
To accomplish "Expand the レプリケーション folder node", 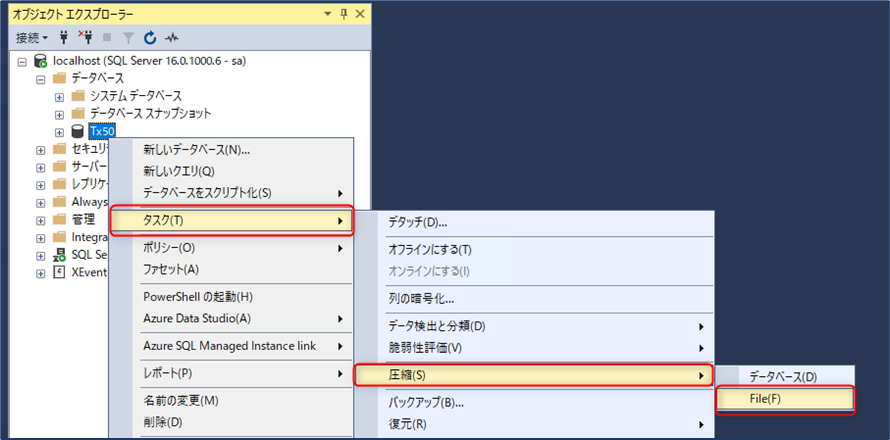I will click(40, 186).
